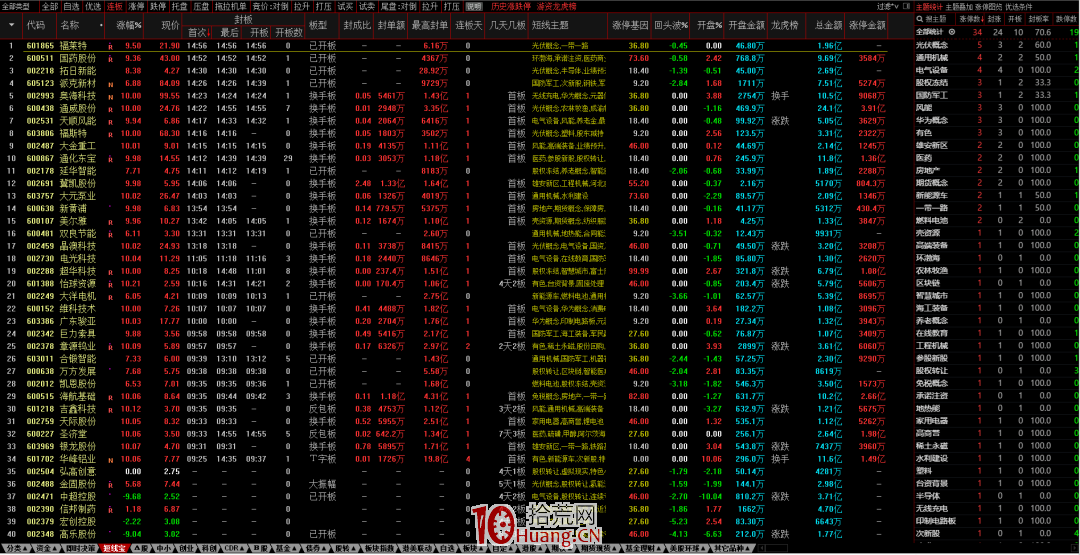1080x555 pixels.
Task: Select stock row 奥海科技
Action: tap(444, 96)
